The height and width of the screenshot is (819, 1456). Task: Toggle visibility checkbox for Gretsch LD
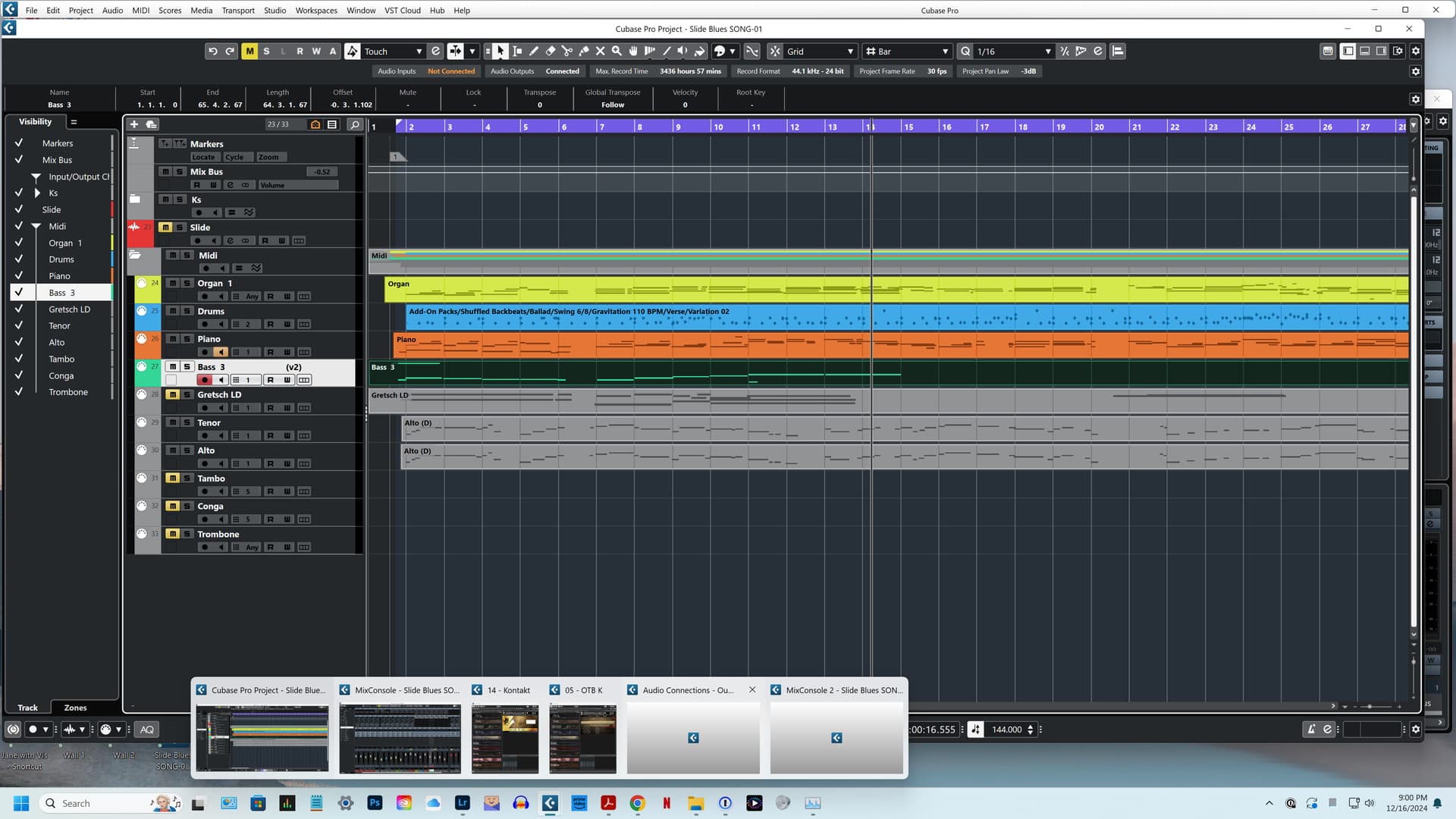(19, 309)
